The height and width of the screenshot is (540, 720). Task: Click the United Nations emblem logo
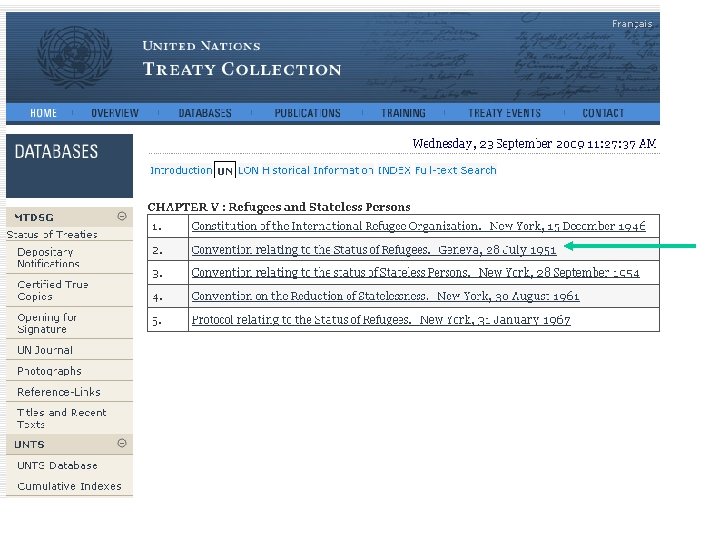point(74,57)
